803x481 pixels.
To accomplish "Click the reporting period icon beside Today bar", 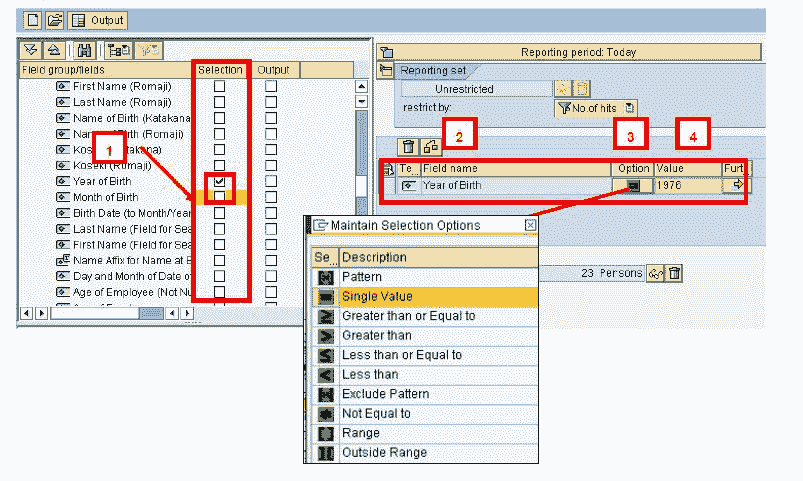I will tap(387, 52).
